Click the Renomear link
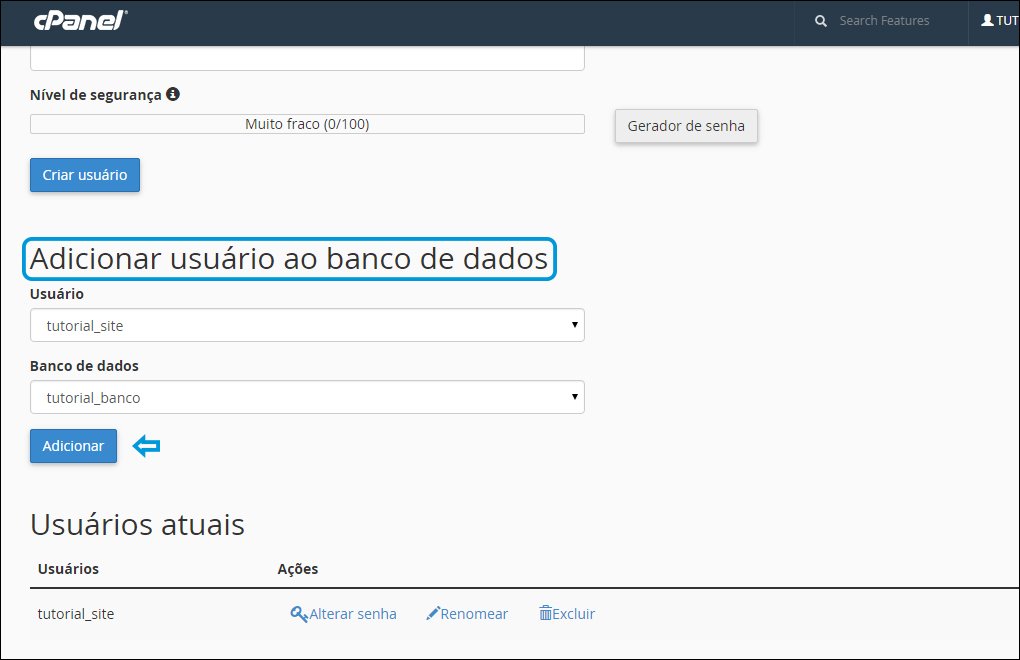1020x660 pixels. coord(474,614)
